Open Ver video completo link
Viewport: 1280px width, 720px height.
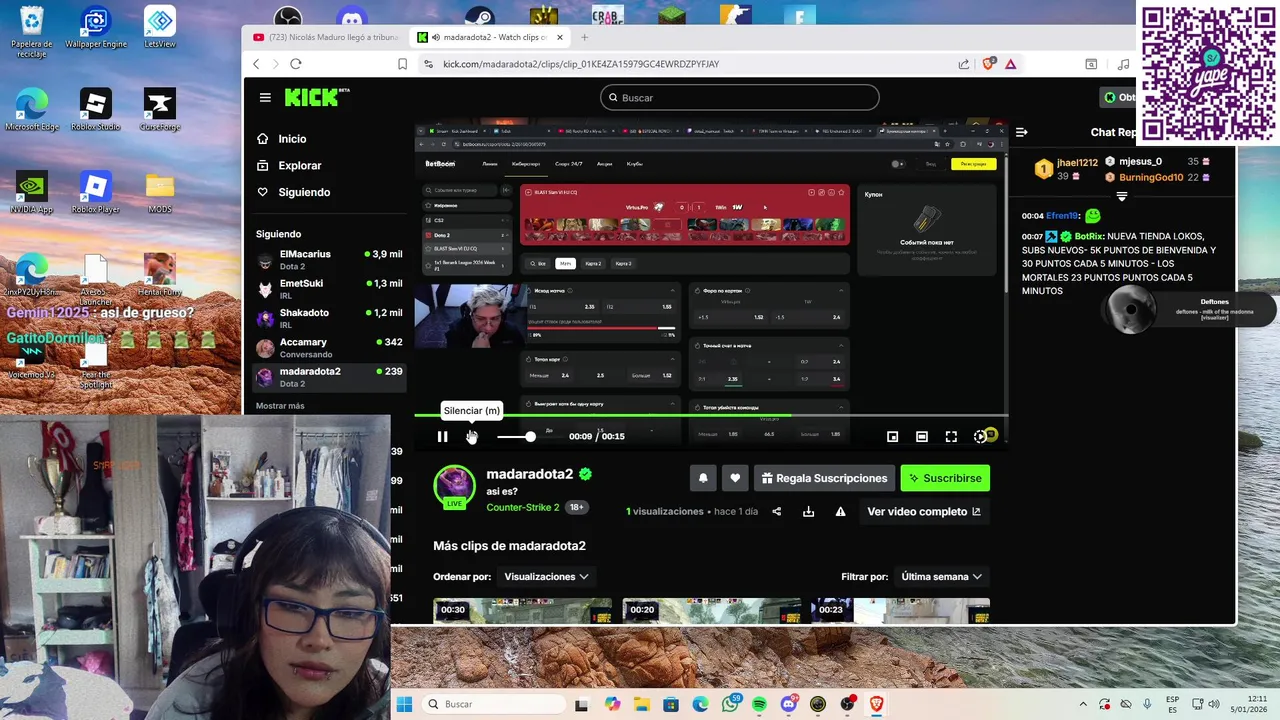click(x=924, y=511)
